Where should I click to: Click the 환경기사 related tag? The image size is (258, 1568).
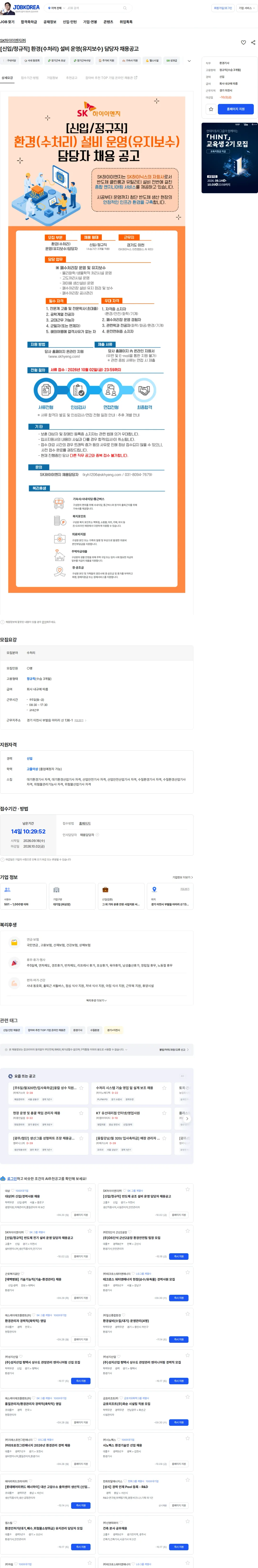pos(78,1031)
